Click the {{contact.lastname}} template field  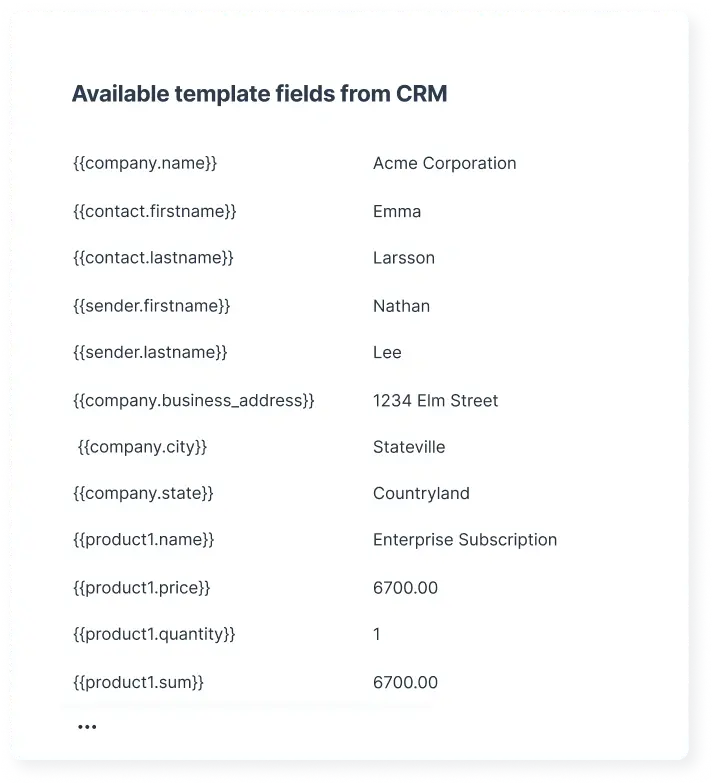pyautogui.click(x=153, y=258)
